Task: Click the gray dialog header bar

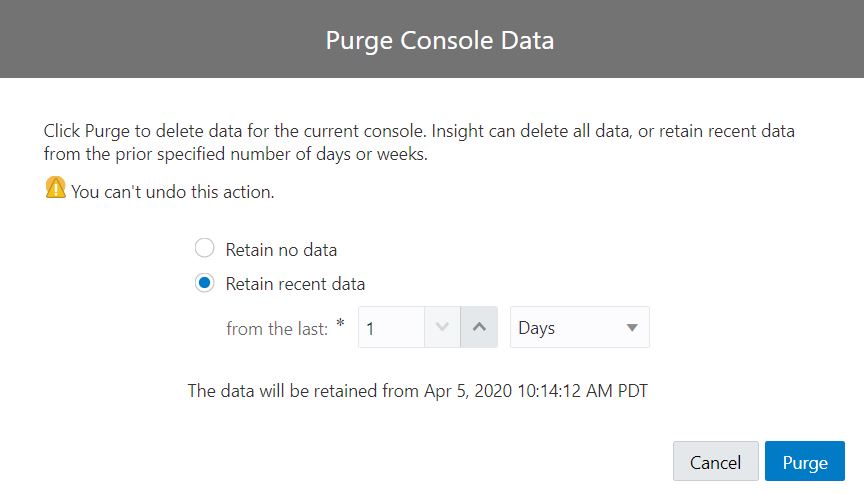Action: pos(150,40)
